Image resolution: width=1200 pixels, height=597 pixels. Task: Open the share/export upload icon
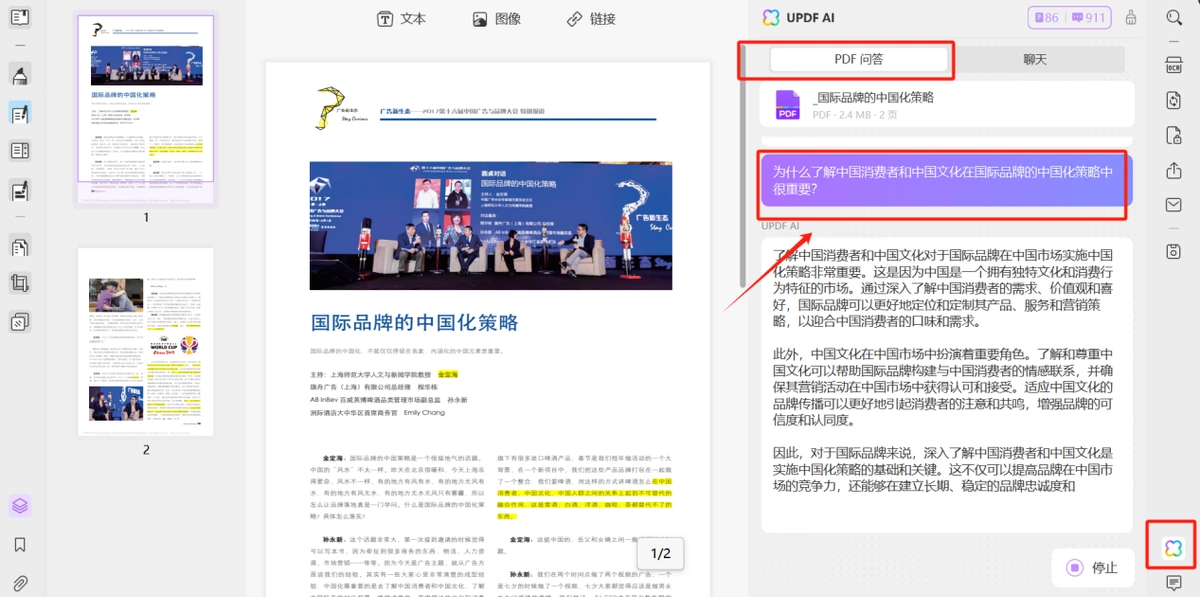[1174, 171]
